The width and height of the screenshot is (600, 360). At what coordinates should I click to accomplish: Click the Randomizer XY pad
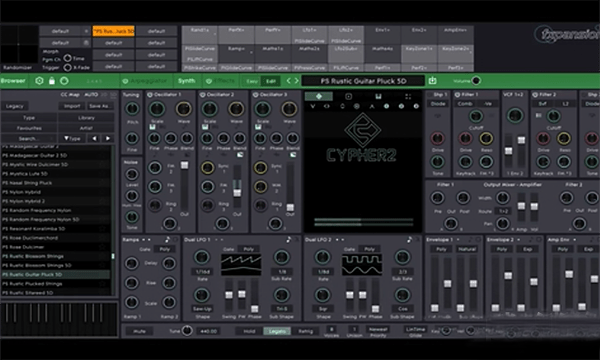(x=19, y=44)
